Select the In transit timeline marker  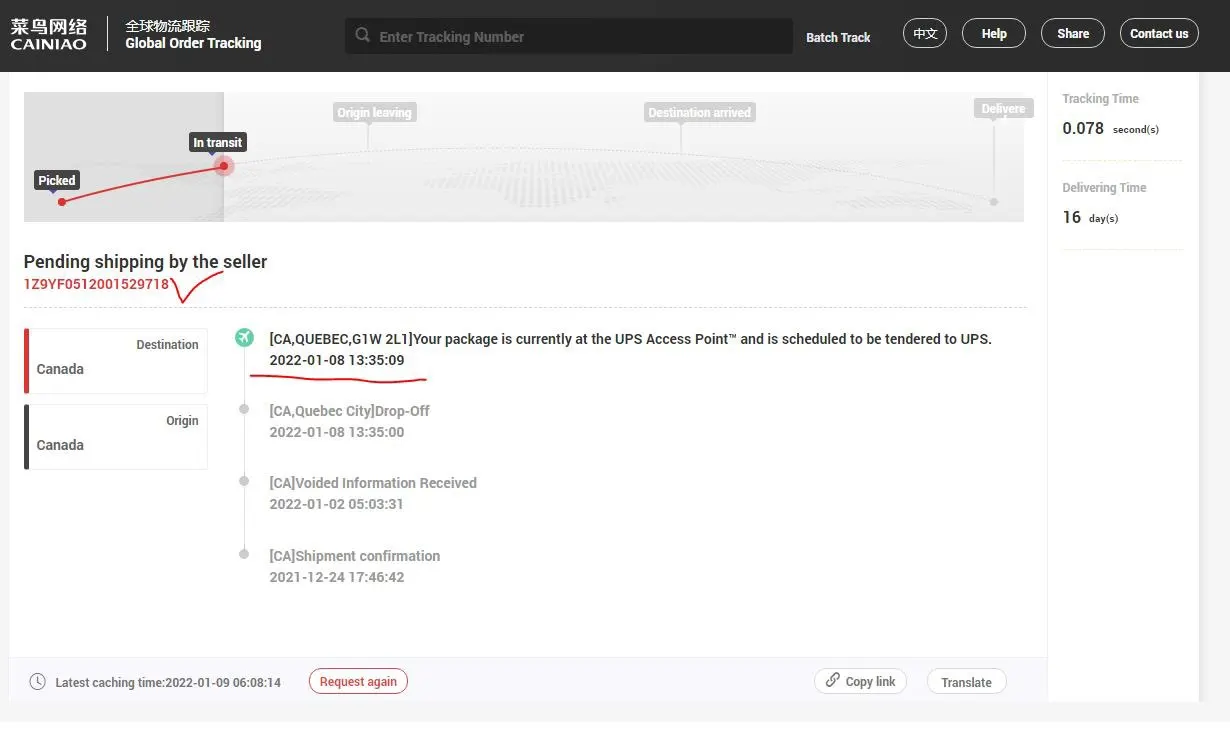click(x=218, y=142)
